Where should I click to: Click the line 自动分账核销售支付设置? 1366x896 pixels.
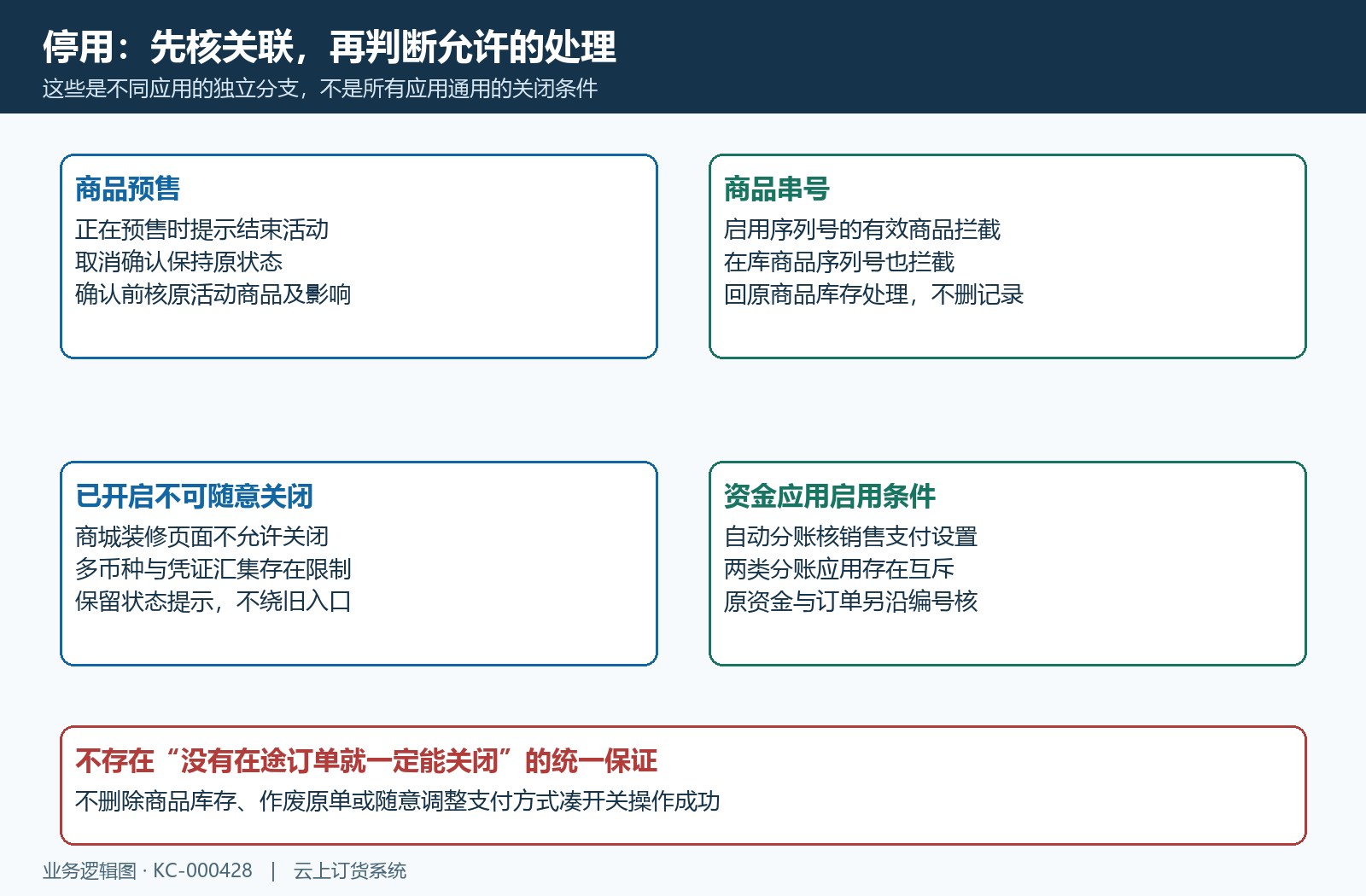(x=850, y=537)
